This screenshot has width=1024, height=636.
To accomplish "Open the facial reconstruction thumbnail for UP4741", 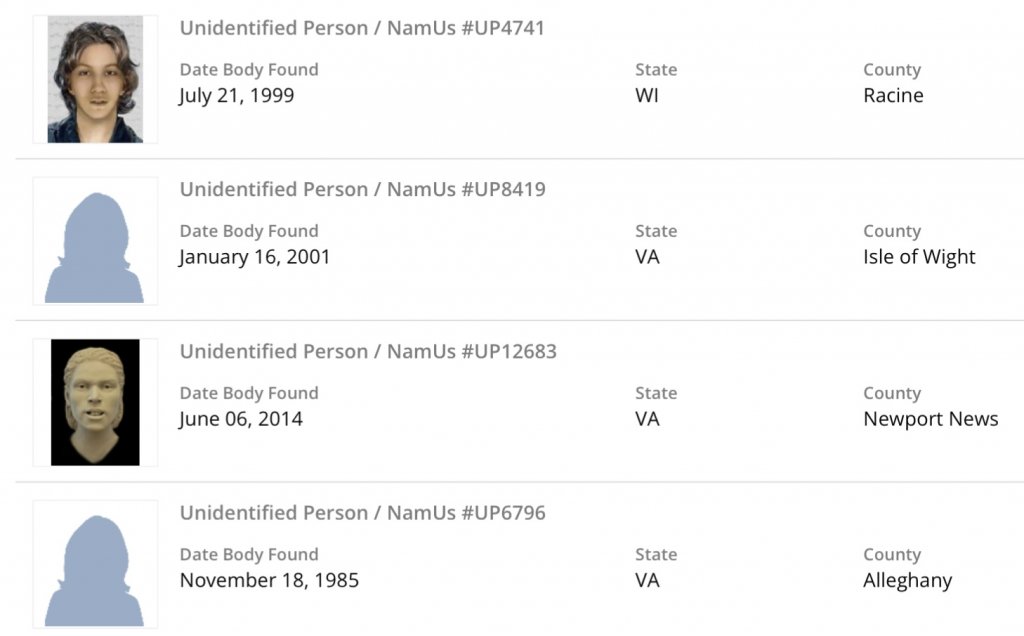I will coord(95,80).
